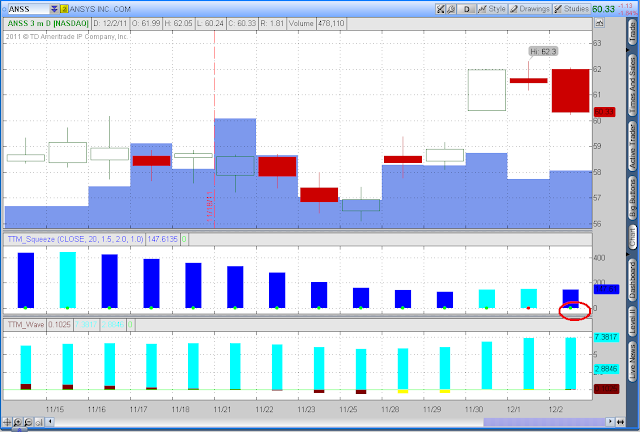
Task: Click the red 60.33 price axis label
Action: pyautogui.click(x=604, y=112)
